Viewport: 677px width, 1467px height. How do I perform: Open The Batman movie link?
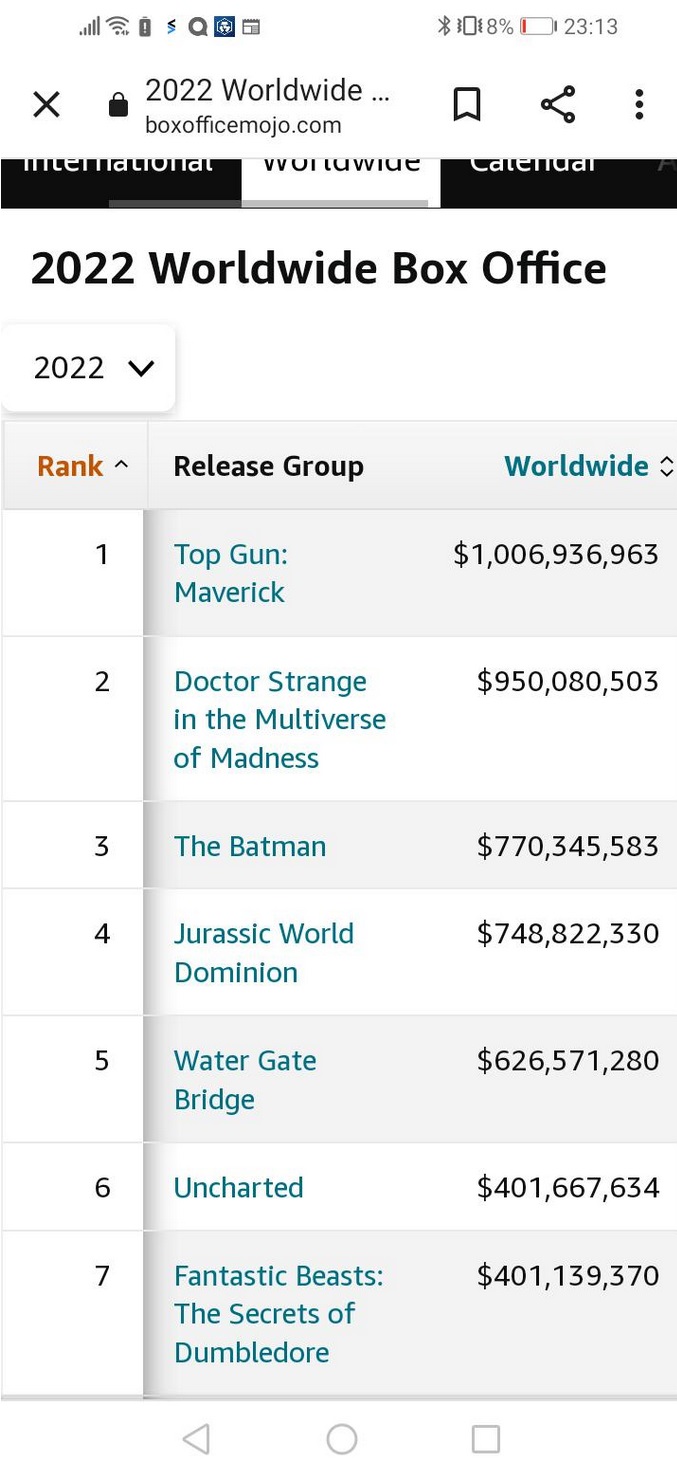(250, 846)
